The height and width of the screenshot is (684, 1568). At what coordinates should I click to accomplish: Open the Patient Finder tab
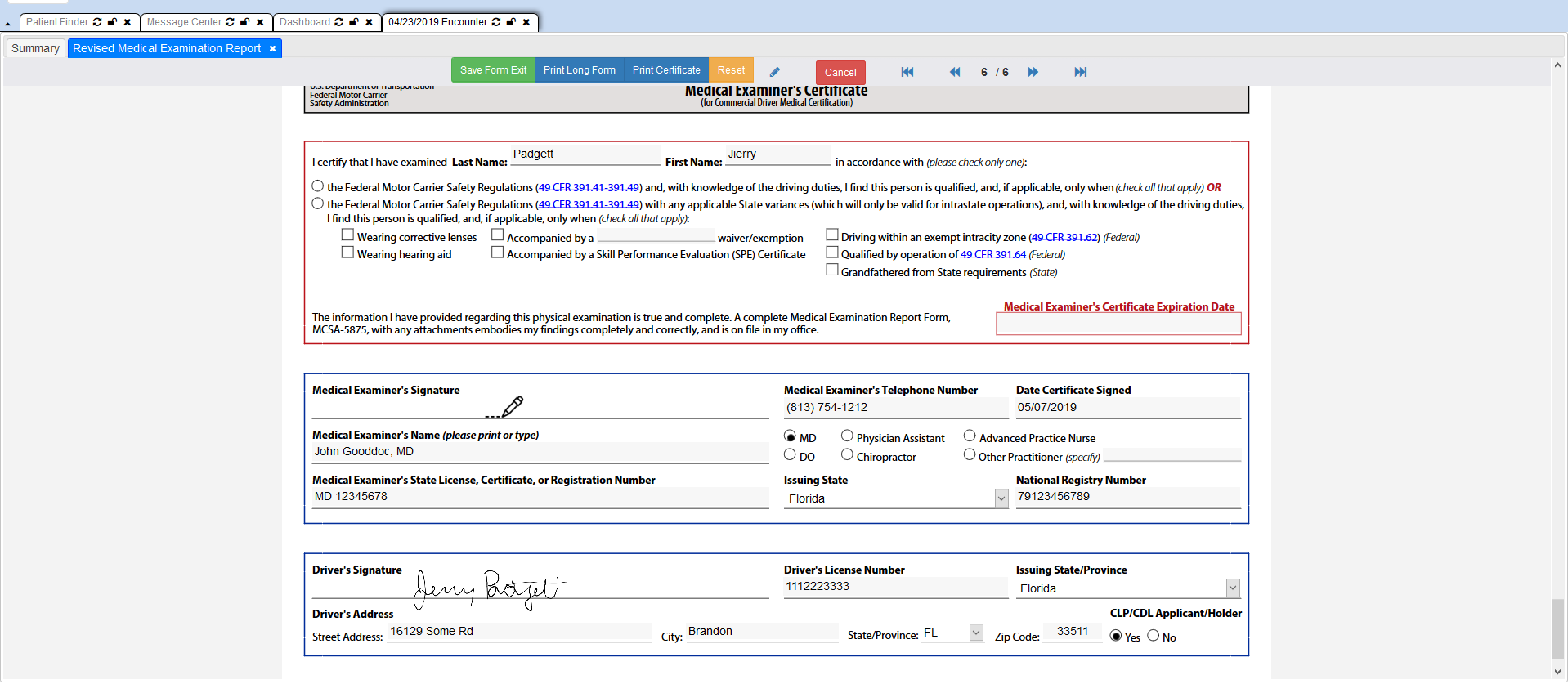[56, 22]
